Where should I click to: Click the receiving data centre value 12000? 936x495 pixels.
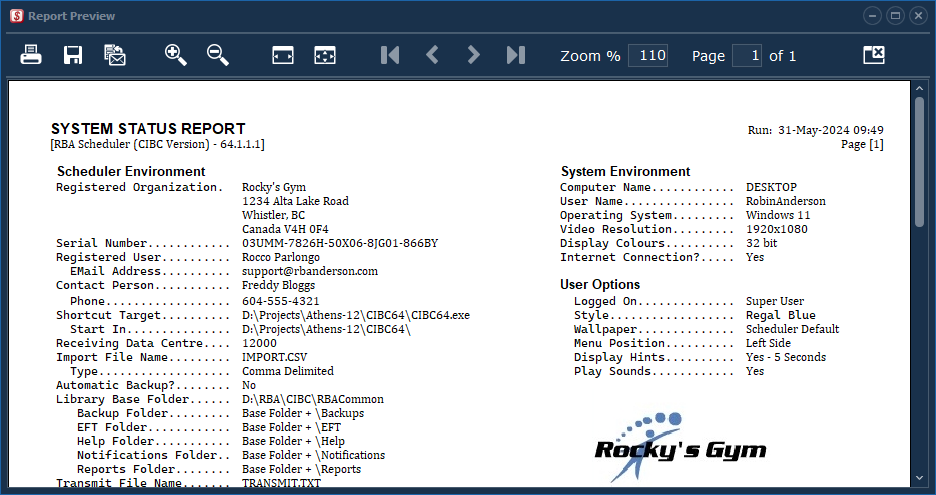[259, 343]
